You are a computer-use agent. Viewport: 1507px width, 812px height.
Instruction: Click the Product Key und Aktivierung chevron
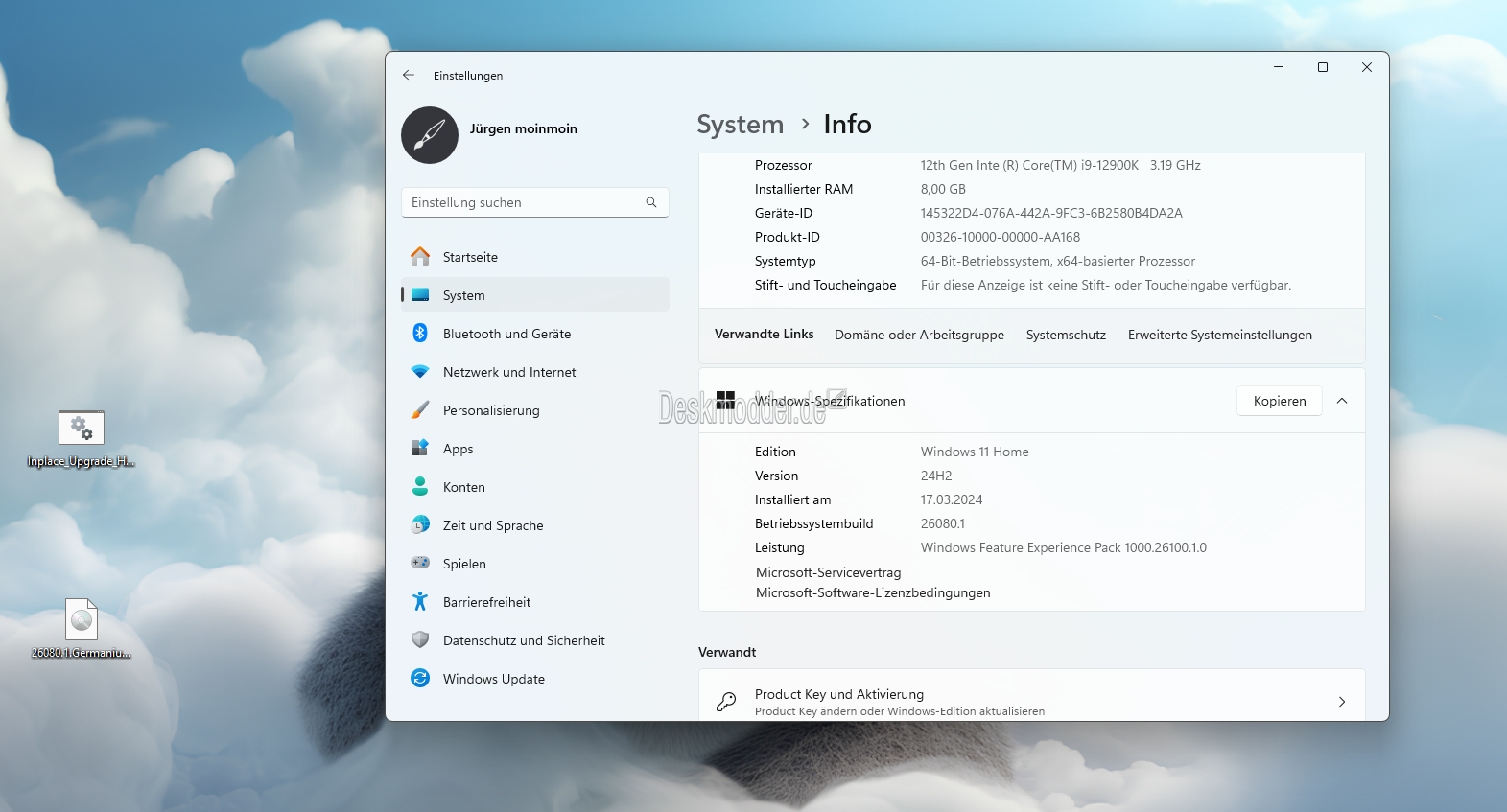coord(1342,702)
